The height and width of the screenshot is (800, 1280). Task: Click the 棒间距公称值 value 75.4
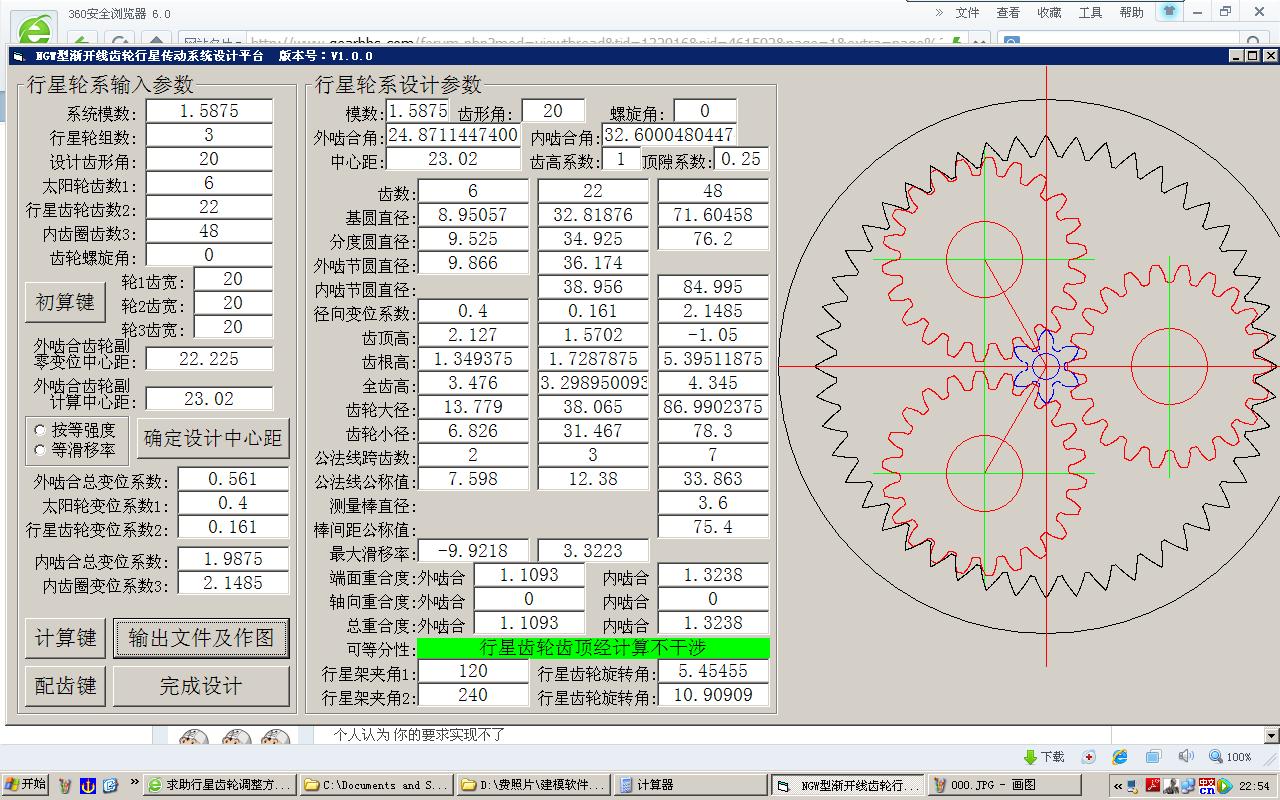713,527
